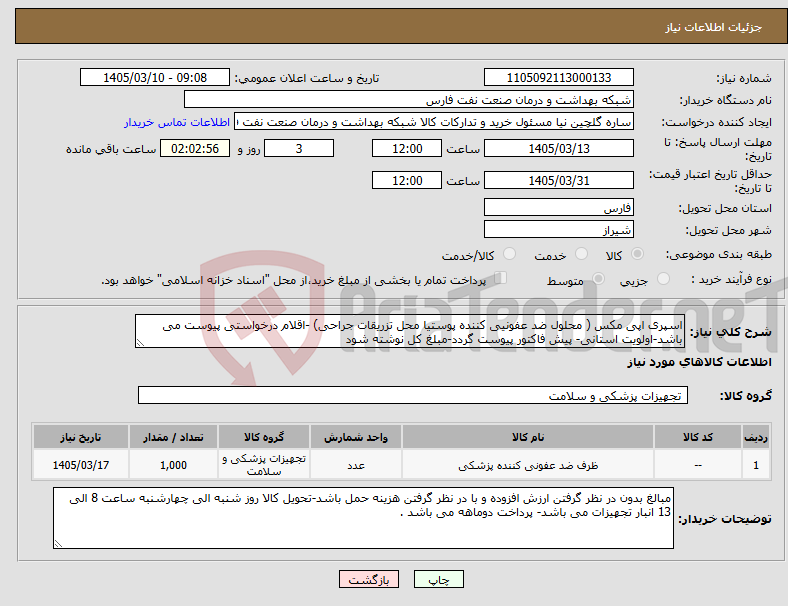Image resolution: width=788 pixels, height=606 pixels.
Task: Click the price validity time 12:00 field
Action: point(407,180)
